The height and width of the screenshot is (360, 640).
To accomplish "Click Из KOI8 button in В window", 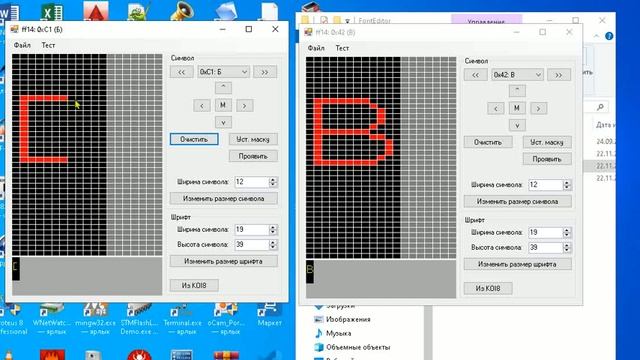I will (x=488, y=288).
